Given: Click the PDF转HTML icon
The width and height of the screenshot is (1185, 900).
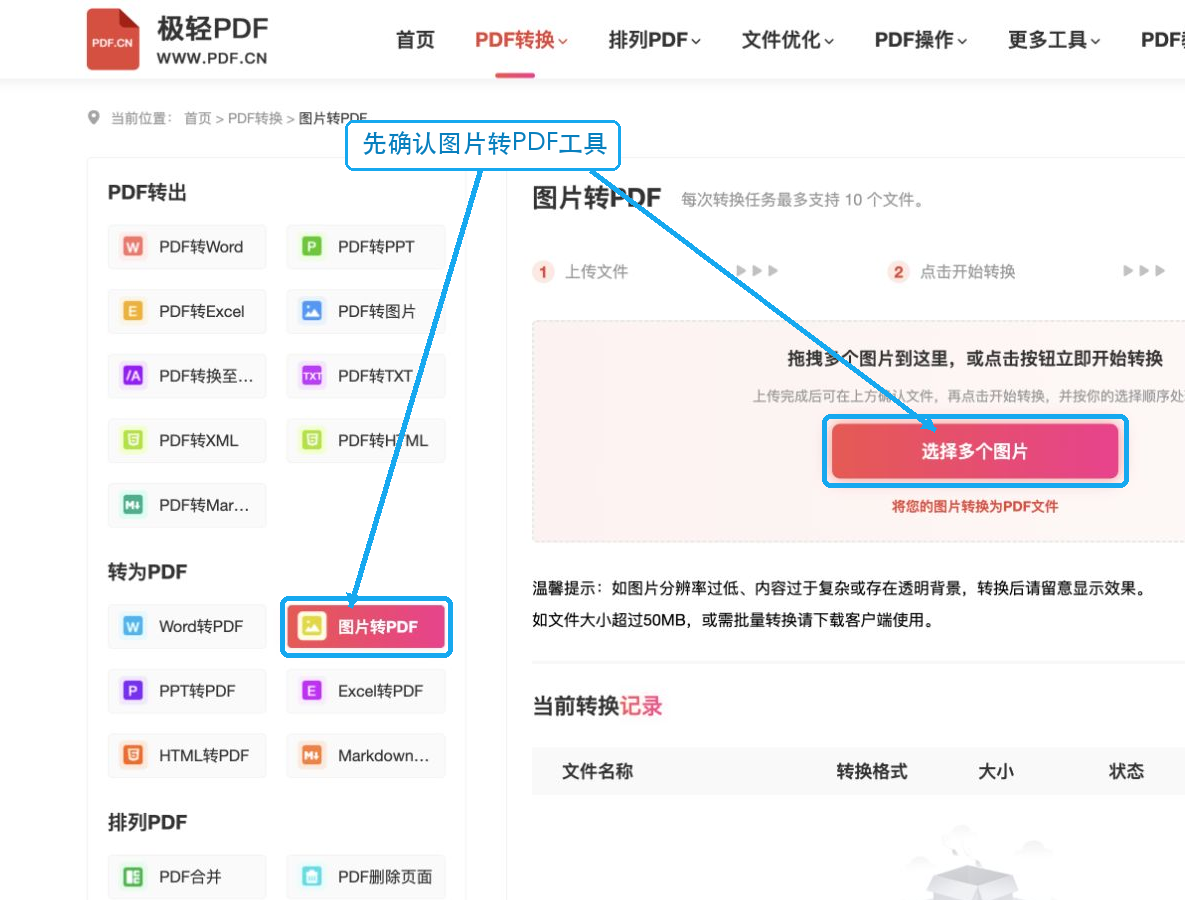Looking at the screenshot, I should [311, 440].
